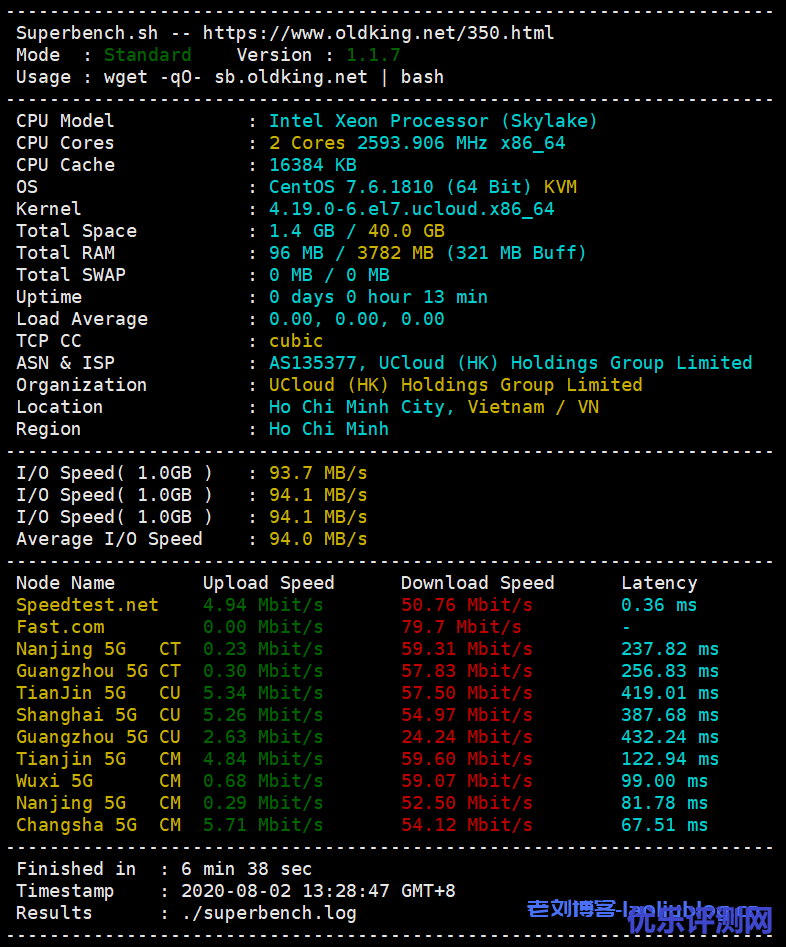The width and height of the screenshot is (786, 947).
Task: Click the Ho Chi Minh City location value
Action: [x=434, y=407]
